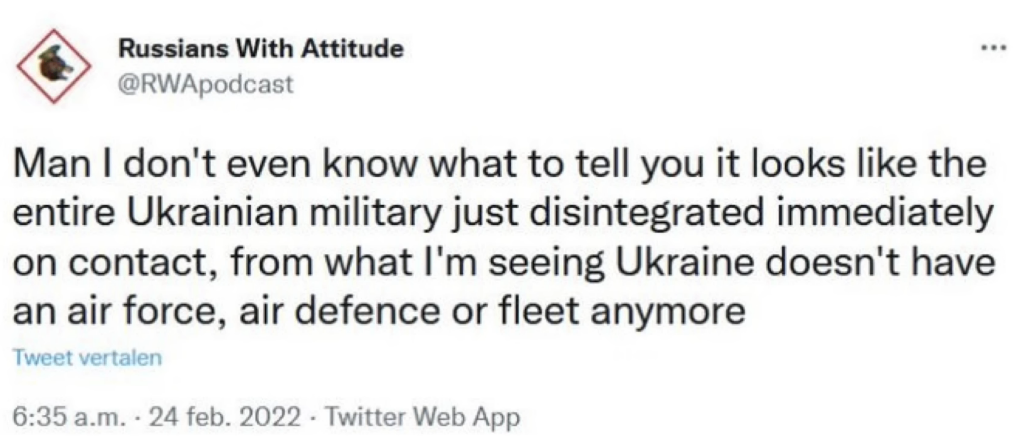Open the Russians With Attitude display name

click(x=263, y=48)
